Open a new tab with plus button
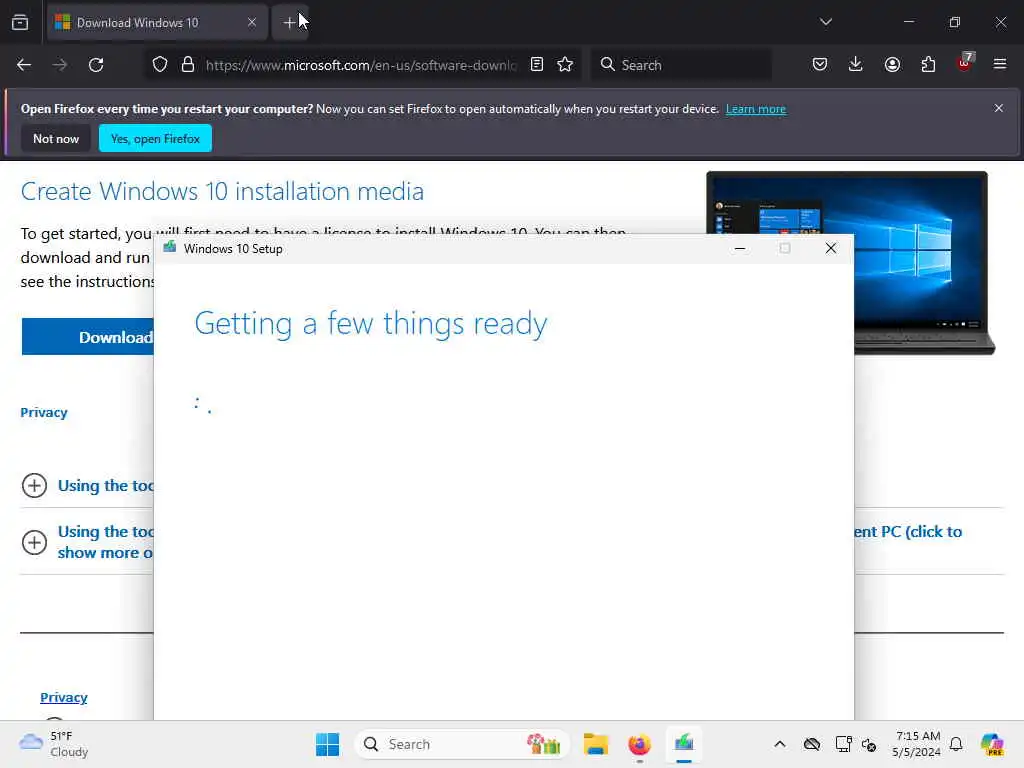Image resolution: width=1024 pixels, height=768 pixels. (x=289, y=22)
